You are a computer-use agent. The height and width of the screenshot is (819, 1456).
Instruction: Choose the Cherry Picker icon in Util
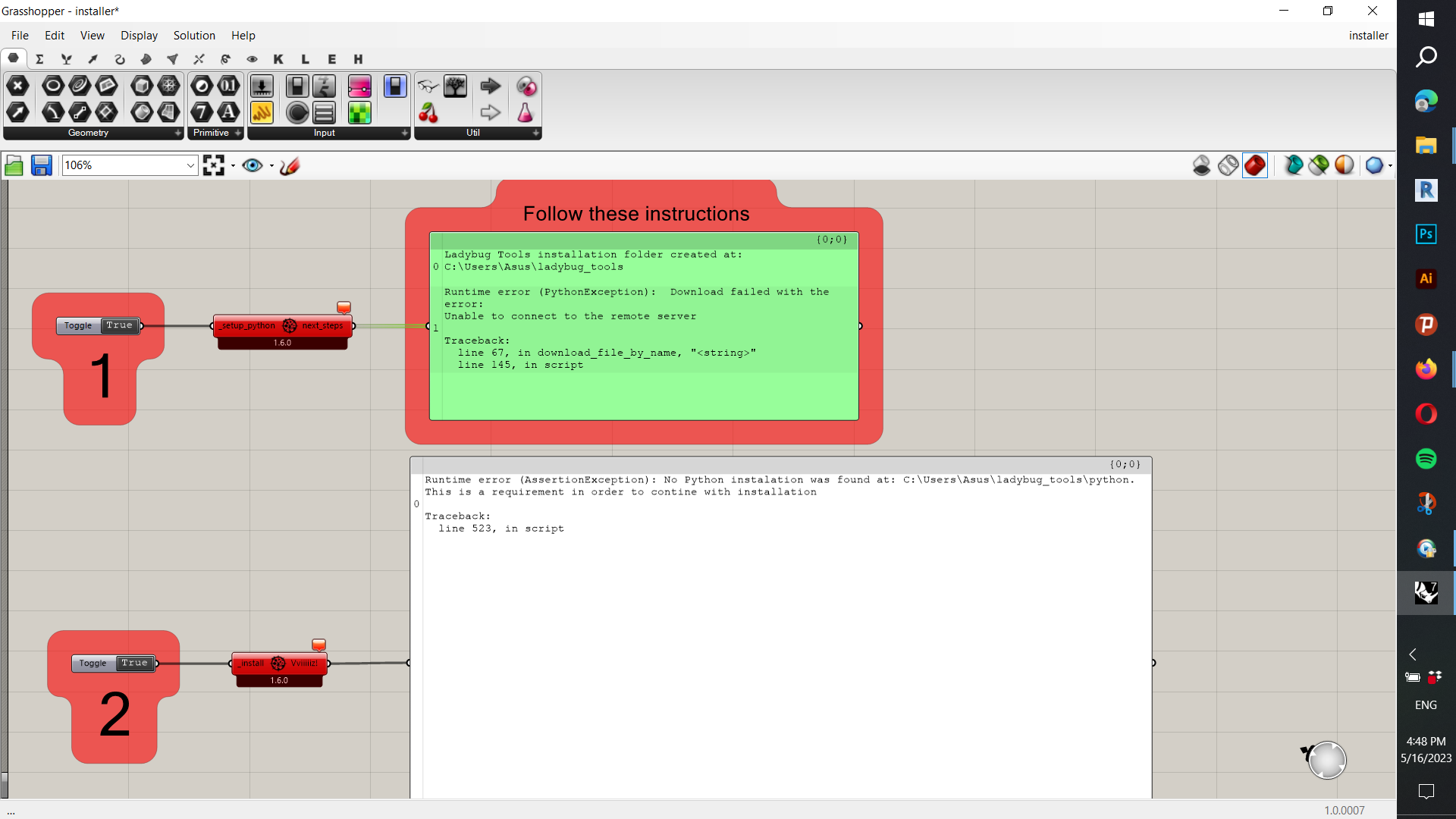pos(428,112)
